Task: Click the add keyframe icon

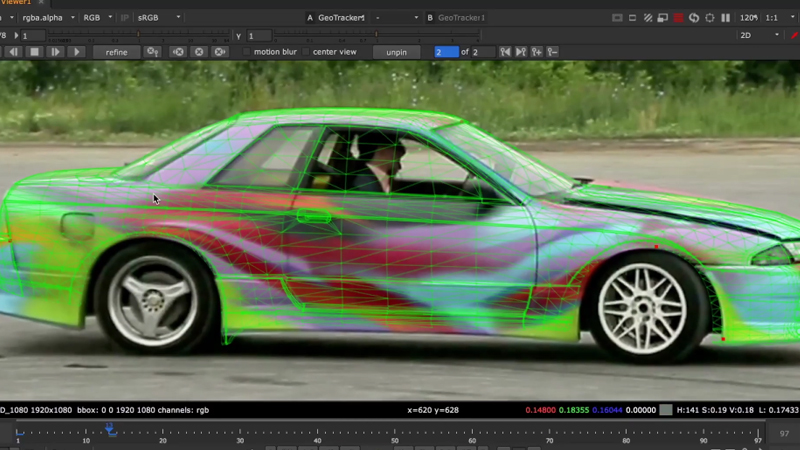Action: (537, 52)
